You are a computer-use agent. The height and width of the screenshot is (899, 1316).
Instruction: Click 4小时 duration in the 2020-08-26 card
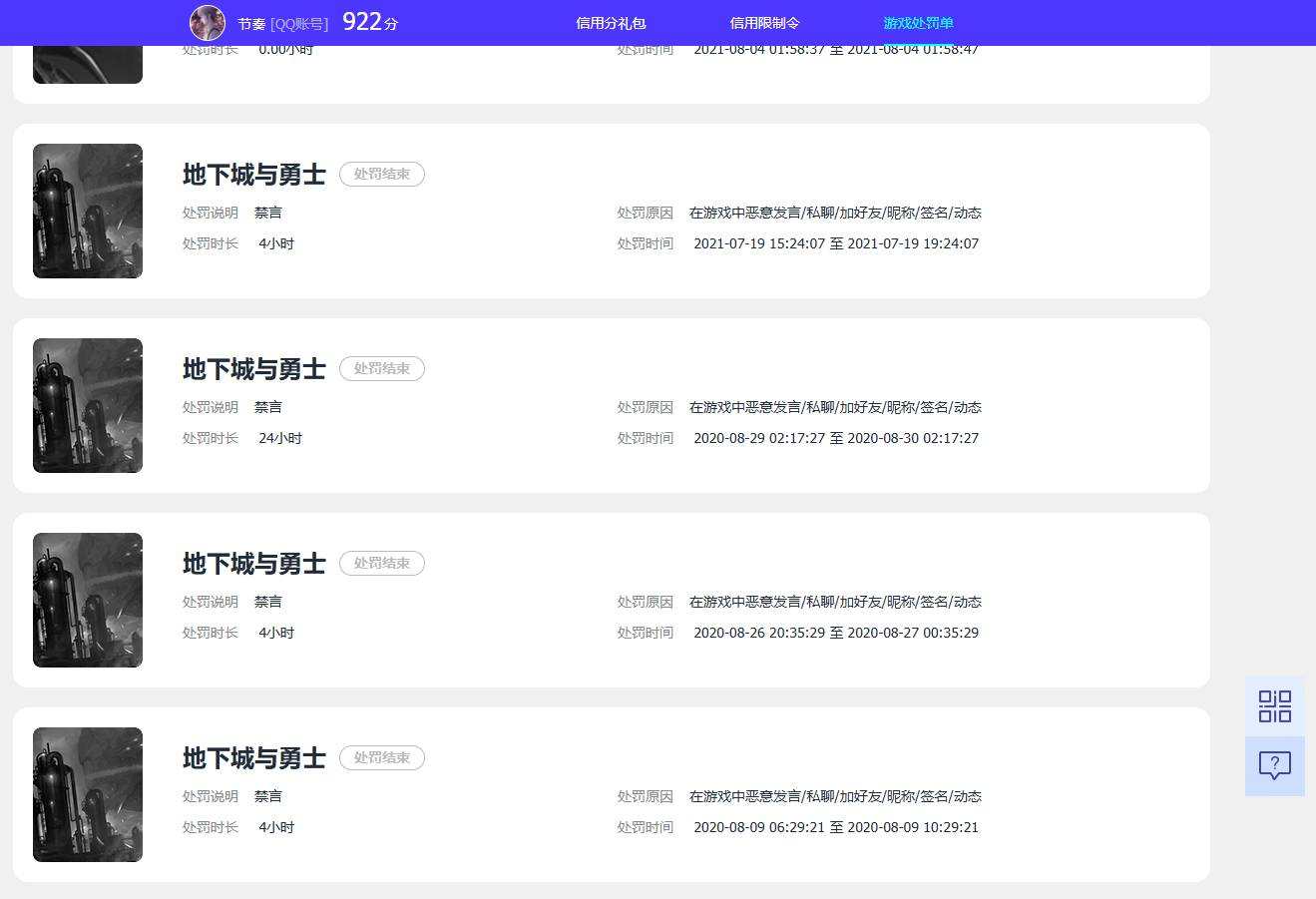tap(276, 633)
